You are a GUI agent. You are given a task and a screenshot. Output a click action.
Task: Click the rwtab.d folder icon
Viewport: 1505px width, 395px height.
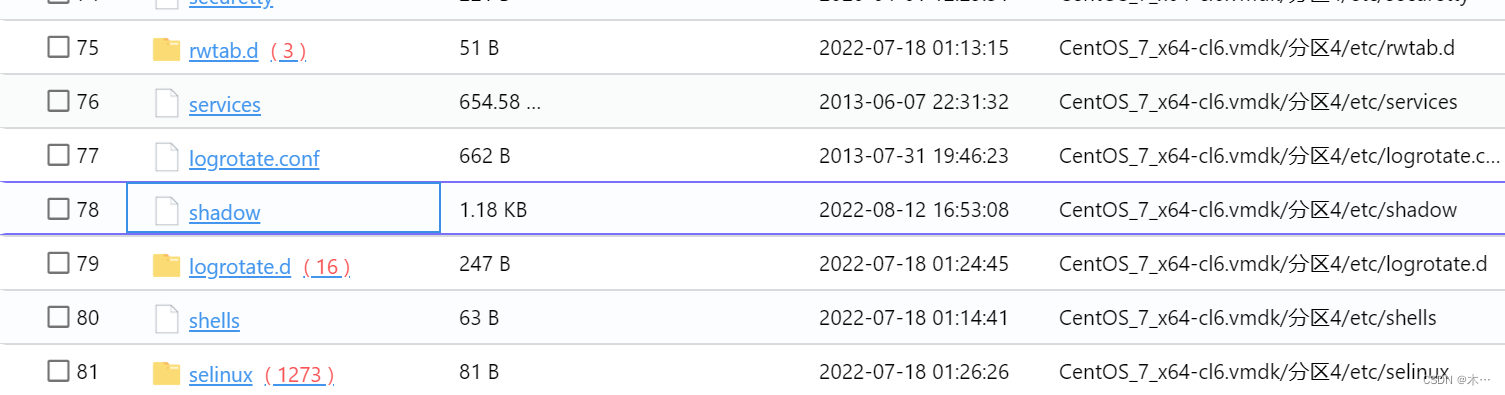[166, 50]
